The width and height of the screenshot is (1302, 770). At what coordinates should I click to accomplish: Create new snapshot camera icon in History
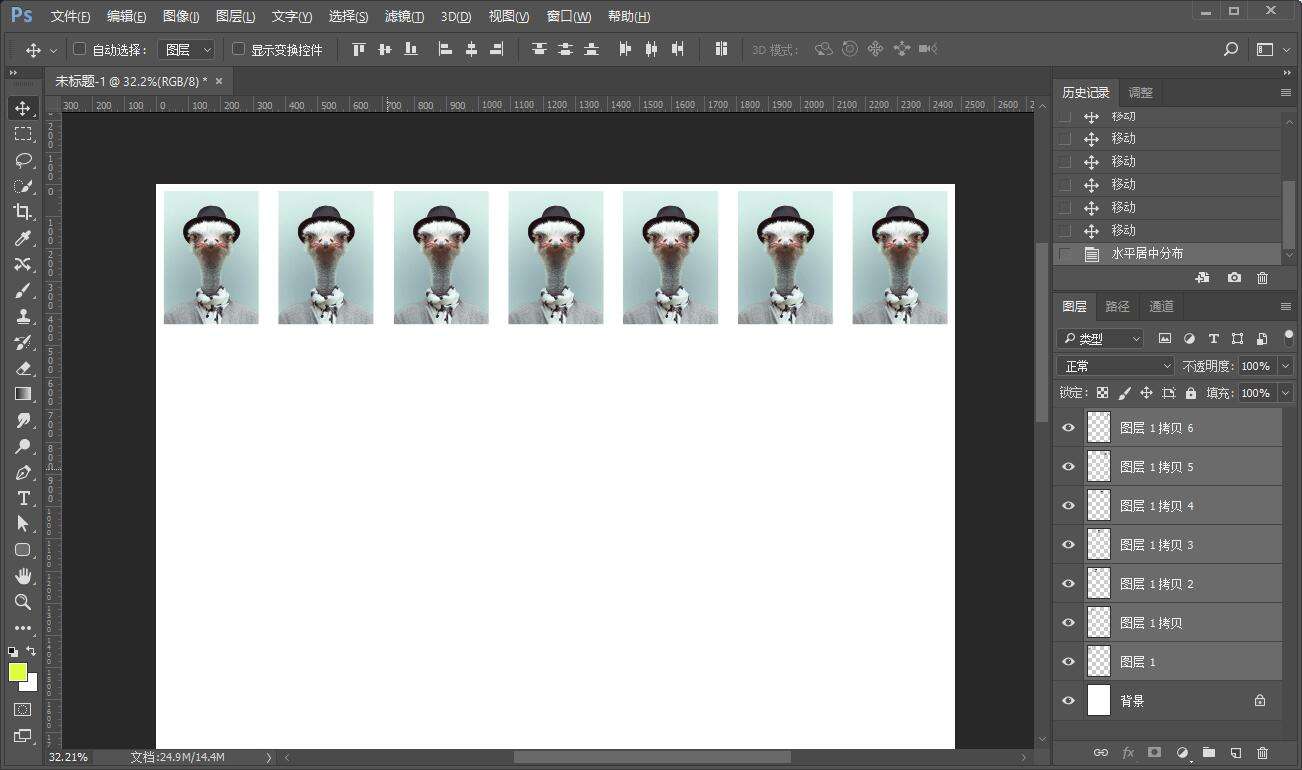click(x=1235, y=278)
